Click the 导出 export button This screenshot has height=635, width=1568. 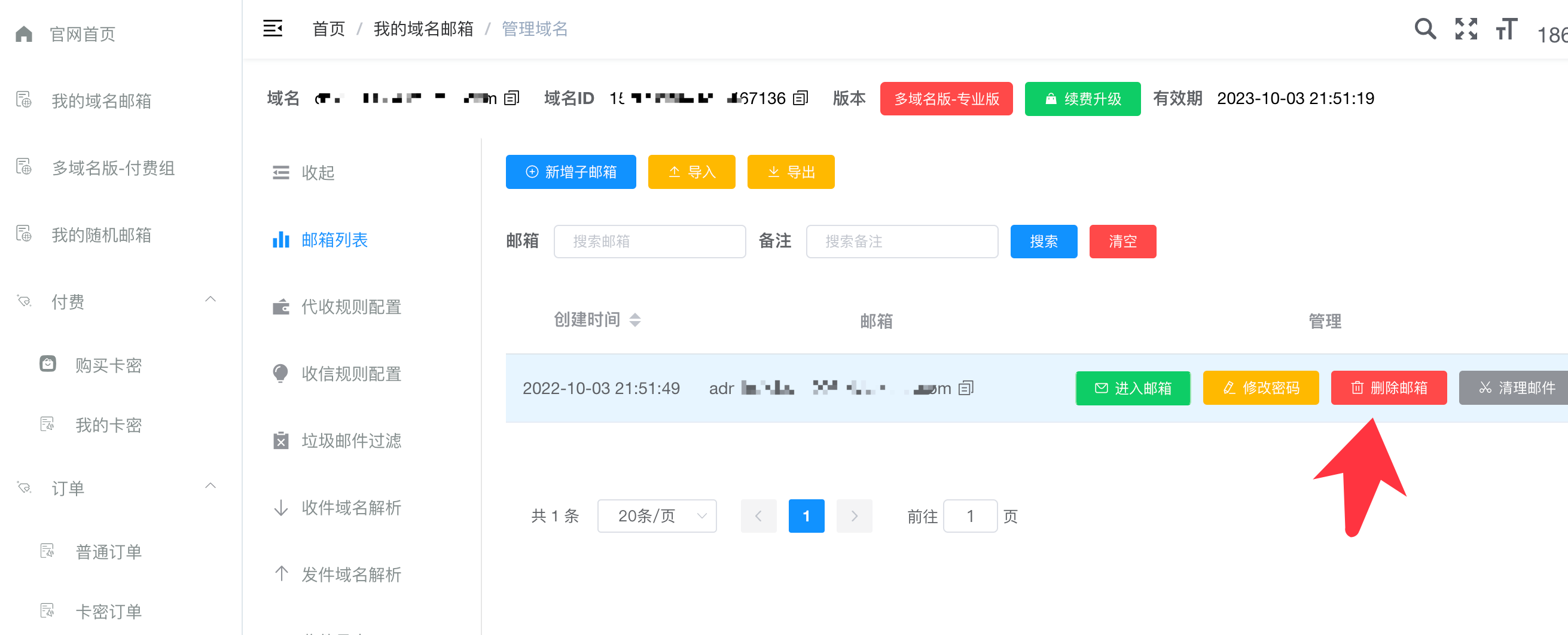791,172
